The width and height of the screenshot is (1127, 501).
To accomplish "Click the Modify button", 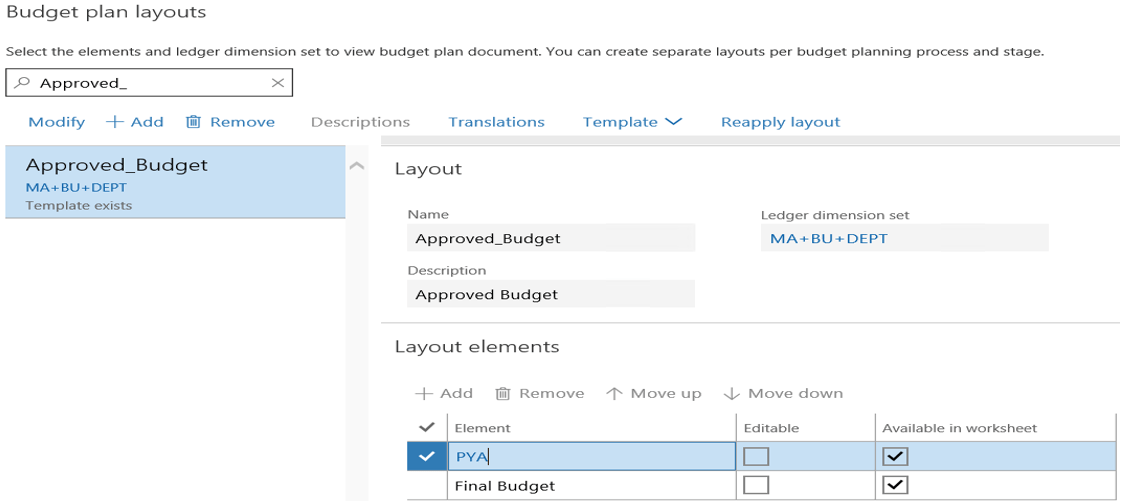I will click(x=56, y=122).
